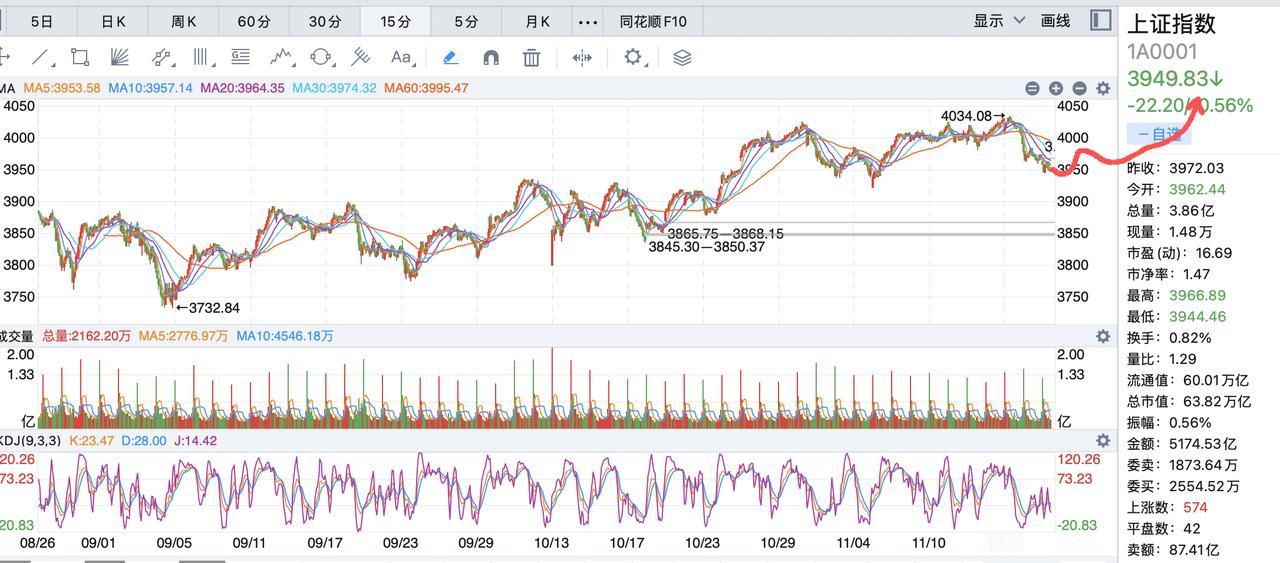Switch to the 月K tab

(537, 21)
